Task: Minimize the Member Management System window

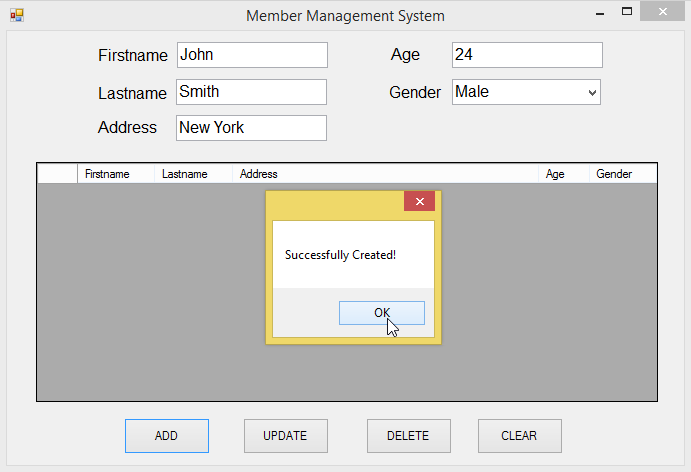Action: click(x=600, y=14)
